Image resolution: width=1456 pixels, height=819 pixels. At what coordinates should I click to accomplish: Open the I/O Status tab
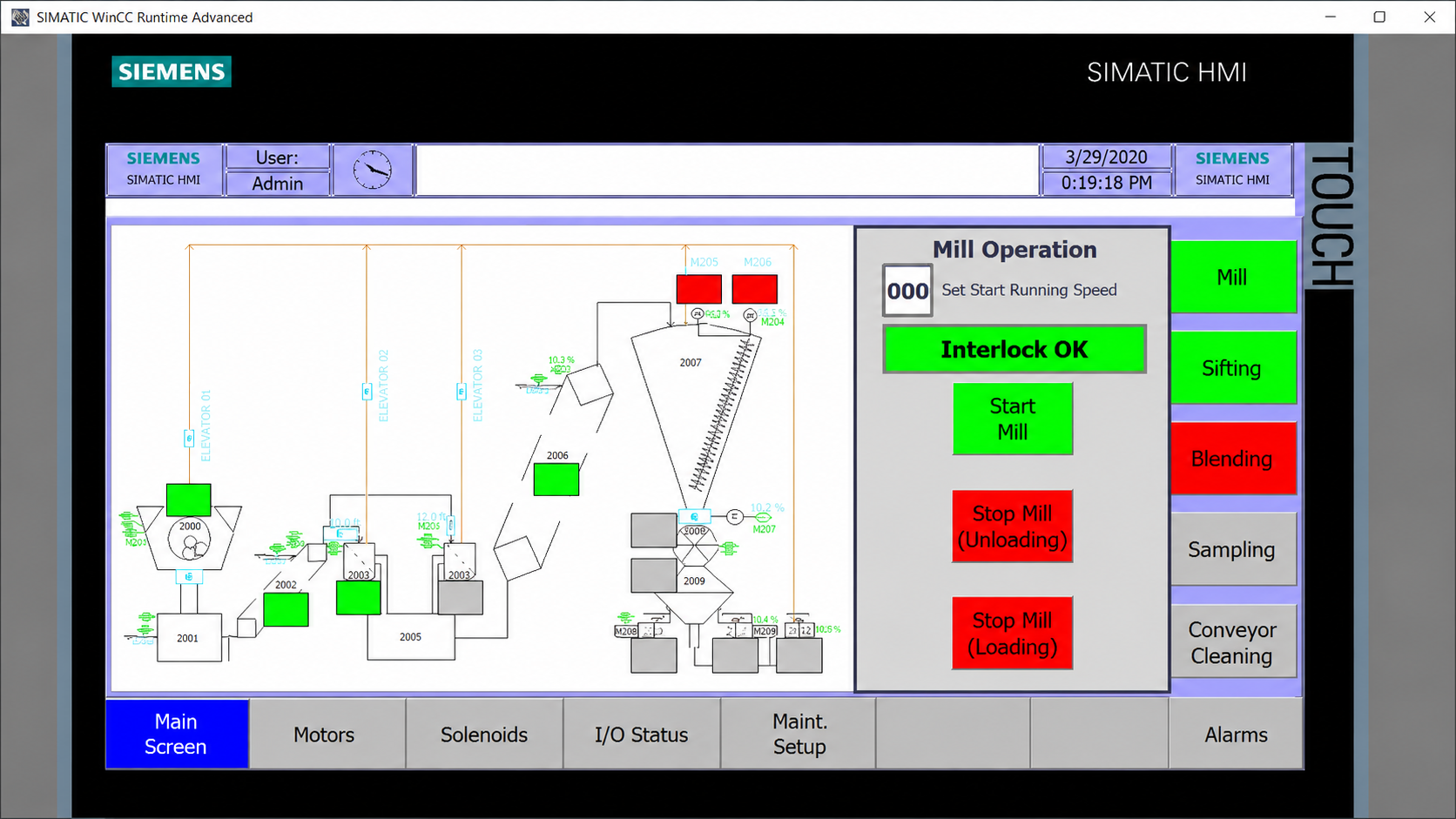642,734
